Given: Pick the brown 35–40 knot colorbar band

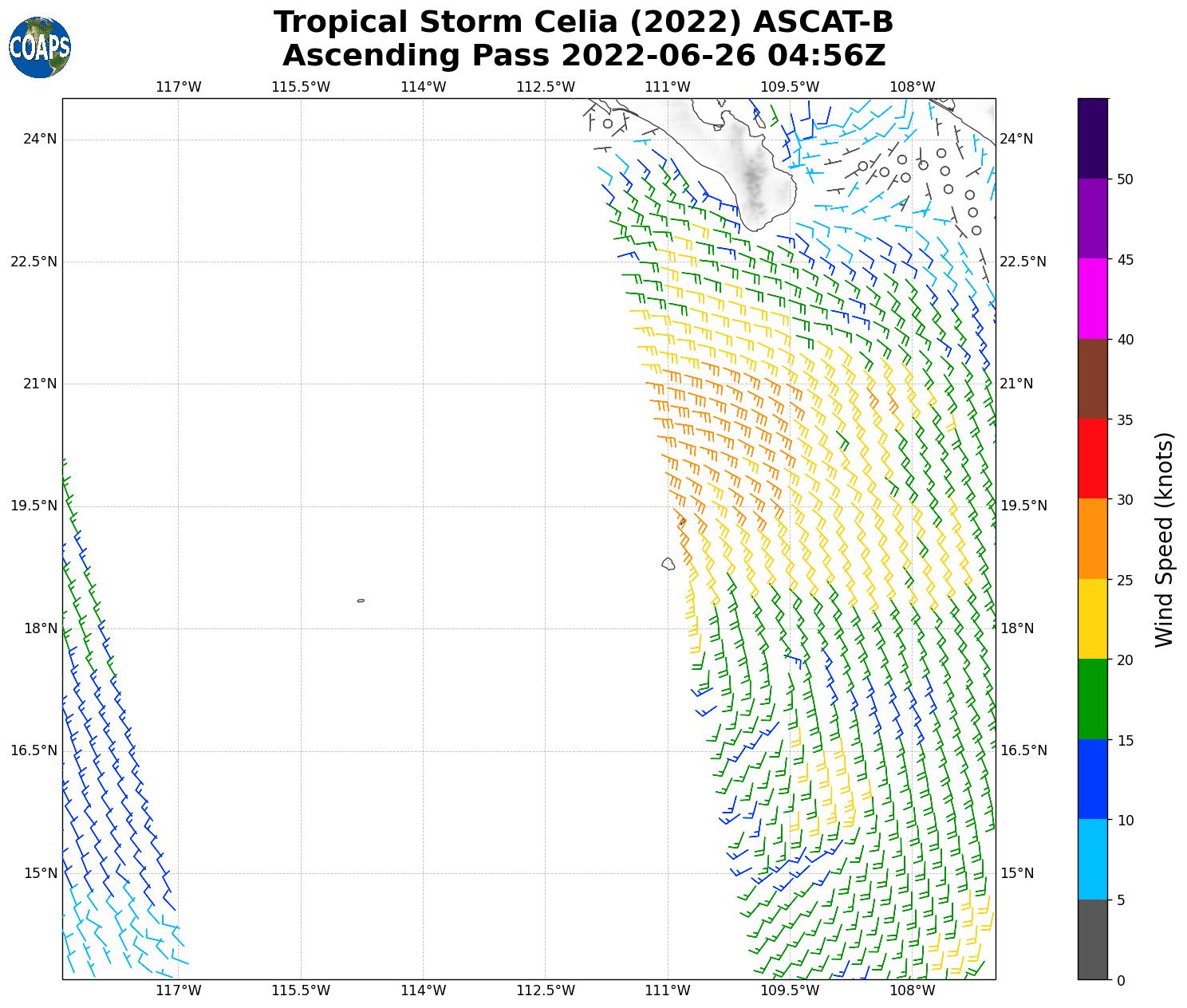Looking at the screenshot, I should (1092, 379).
